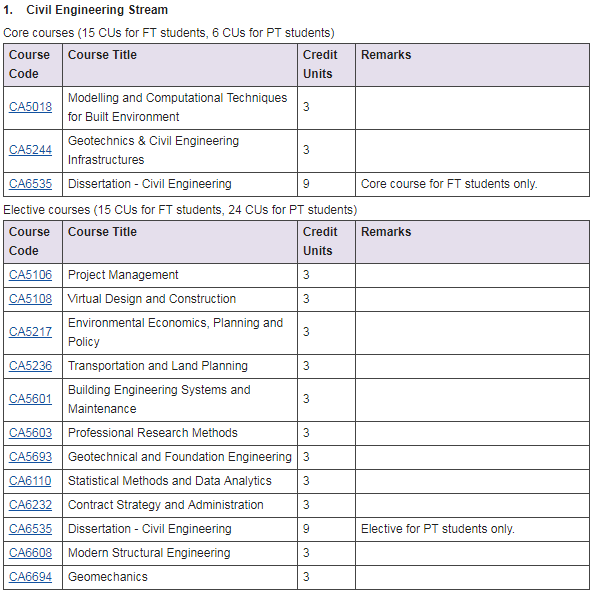This screenshot has width=594, height=595.
Task: Select the CA5236 Transportation course link
Action: (x=30, y=366)
